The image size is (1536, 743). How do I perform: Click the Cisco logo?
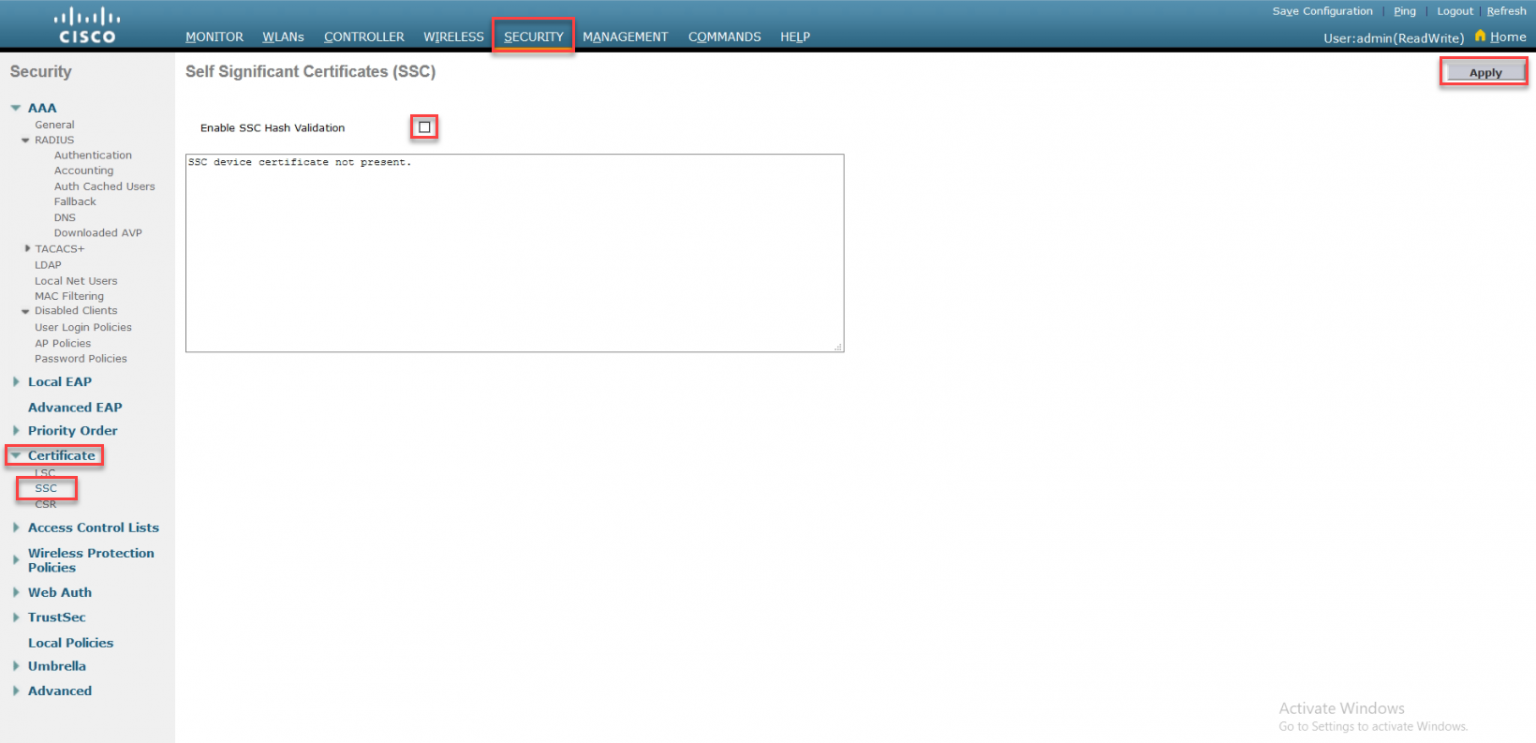pos(86,21)
